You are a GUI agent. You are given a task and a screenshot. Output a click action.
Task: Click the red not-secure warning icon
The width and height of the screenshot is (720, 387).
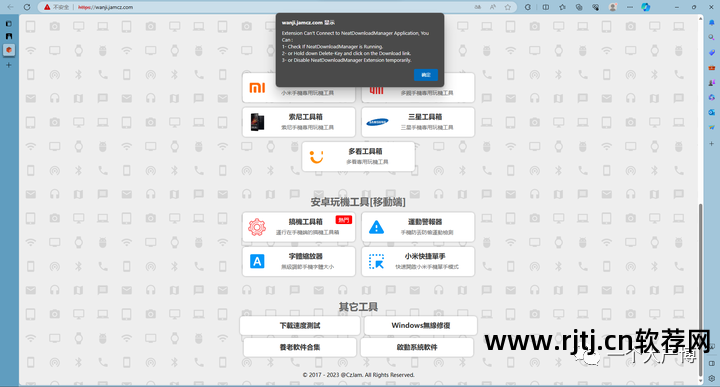[47, 7]
